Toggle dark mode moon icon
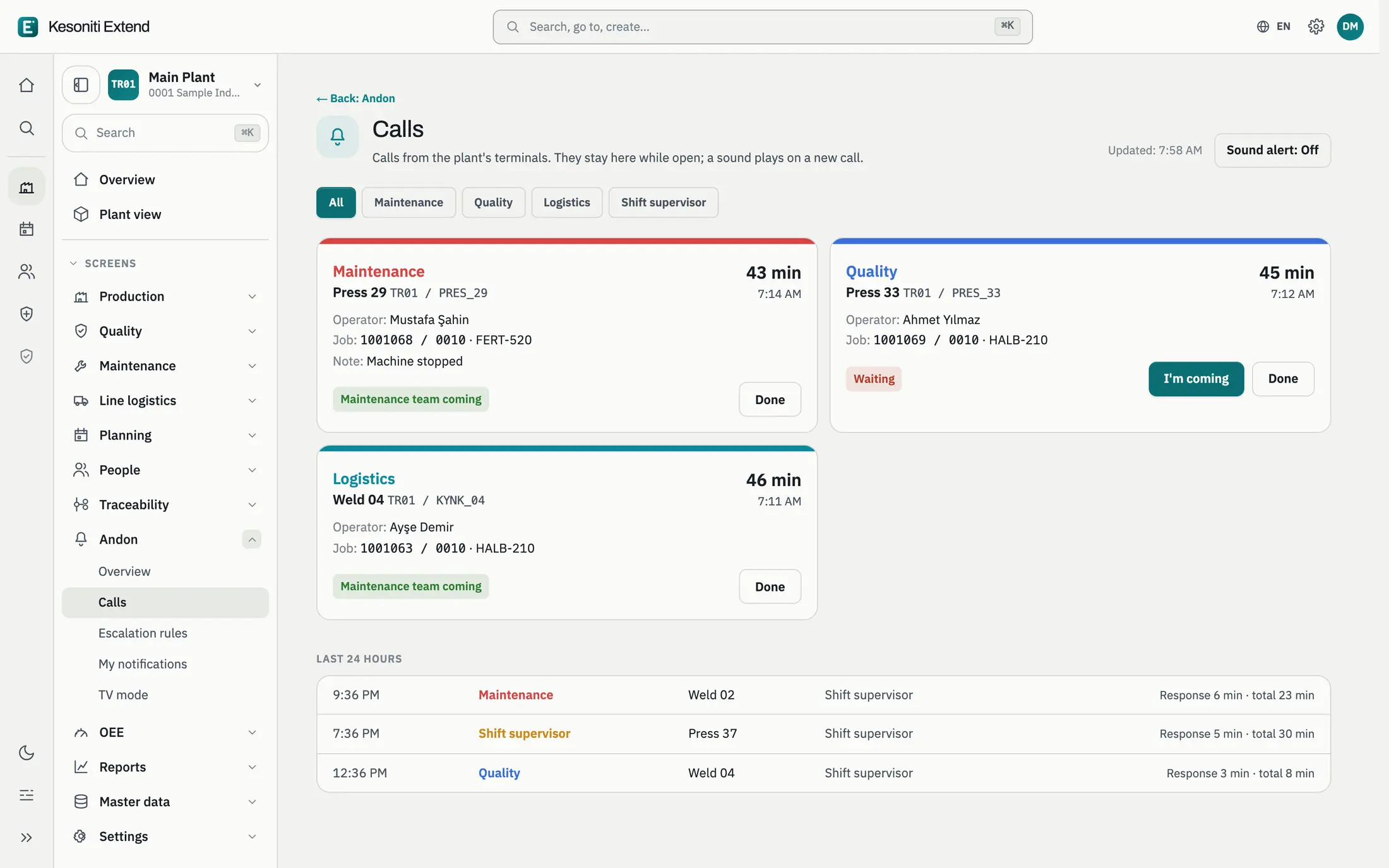Viewport: 1389px width, 868px height. pos(27,752)
